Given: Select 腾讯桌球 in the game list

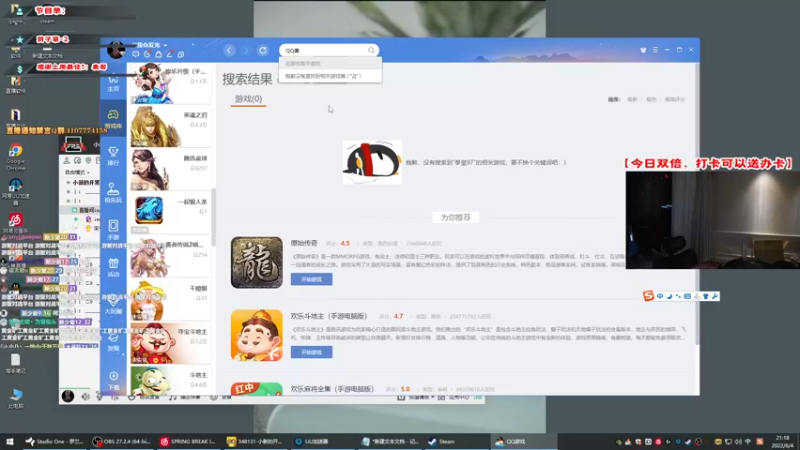Looking at the screenshot, I should click(170, 170).
